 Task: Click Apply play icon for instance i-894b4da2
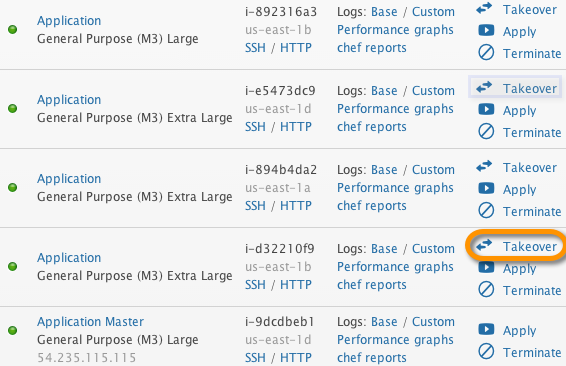pyautogui.click(x=486, y=188)
